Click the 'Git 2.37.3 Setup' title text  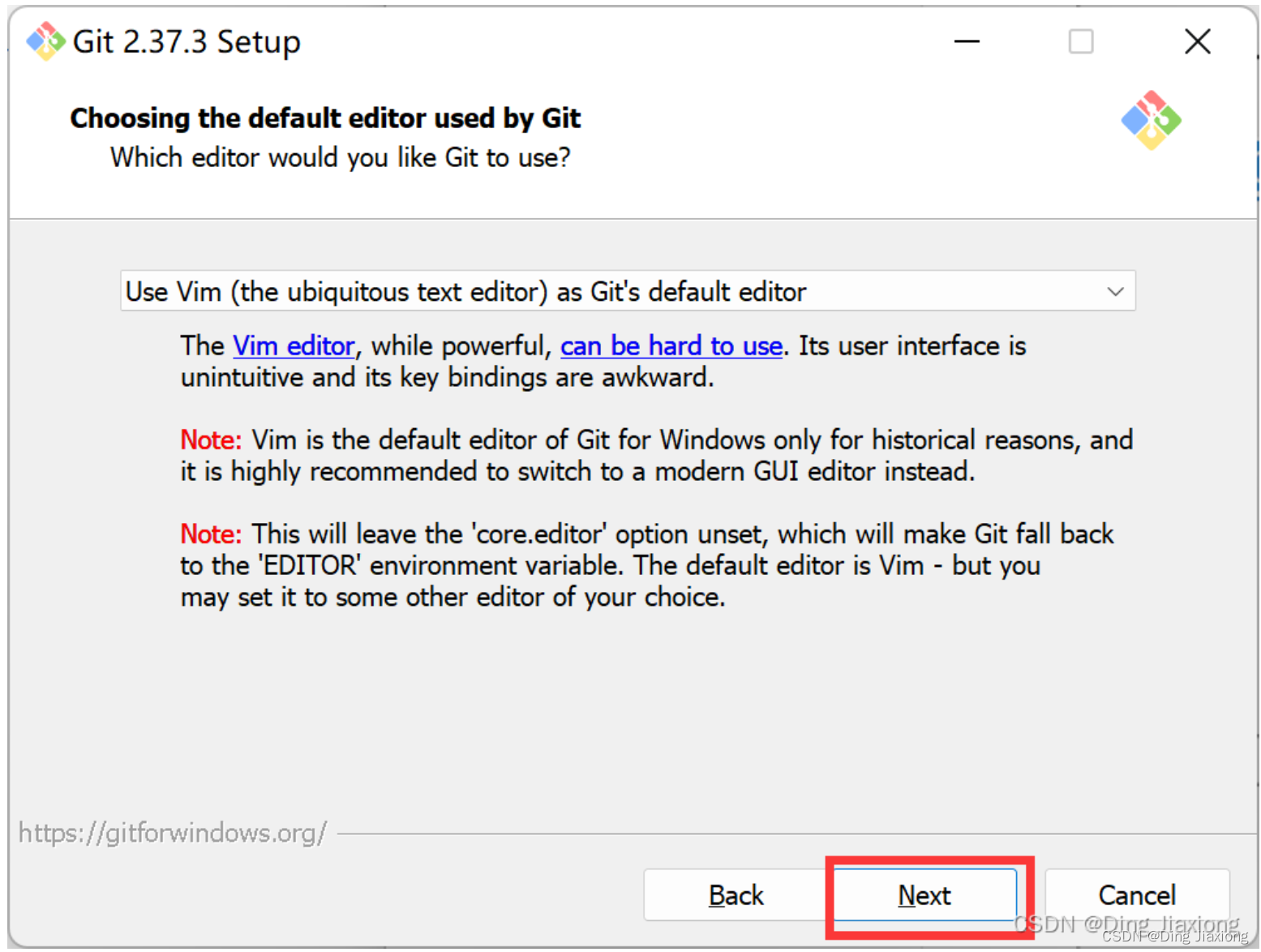click(x=187, y=41)
